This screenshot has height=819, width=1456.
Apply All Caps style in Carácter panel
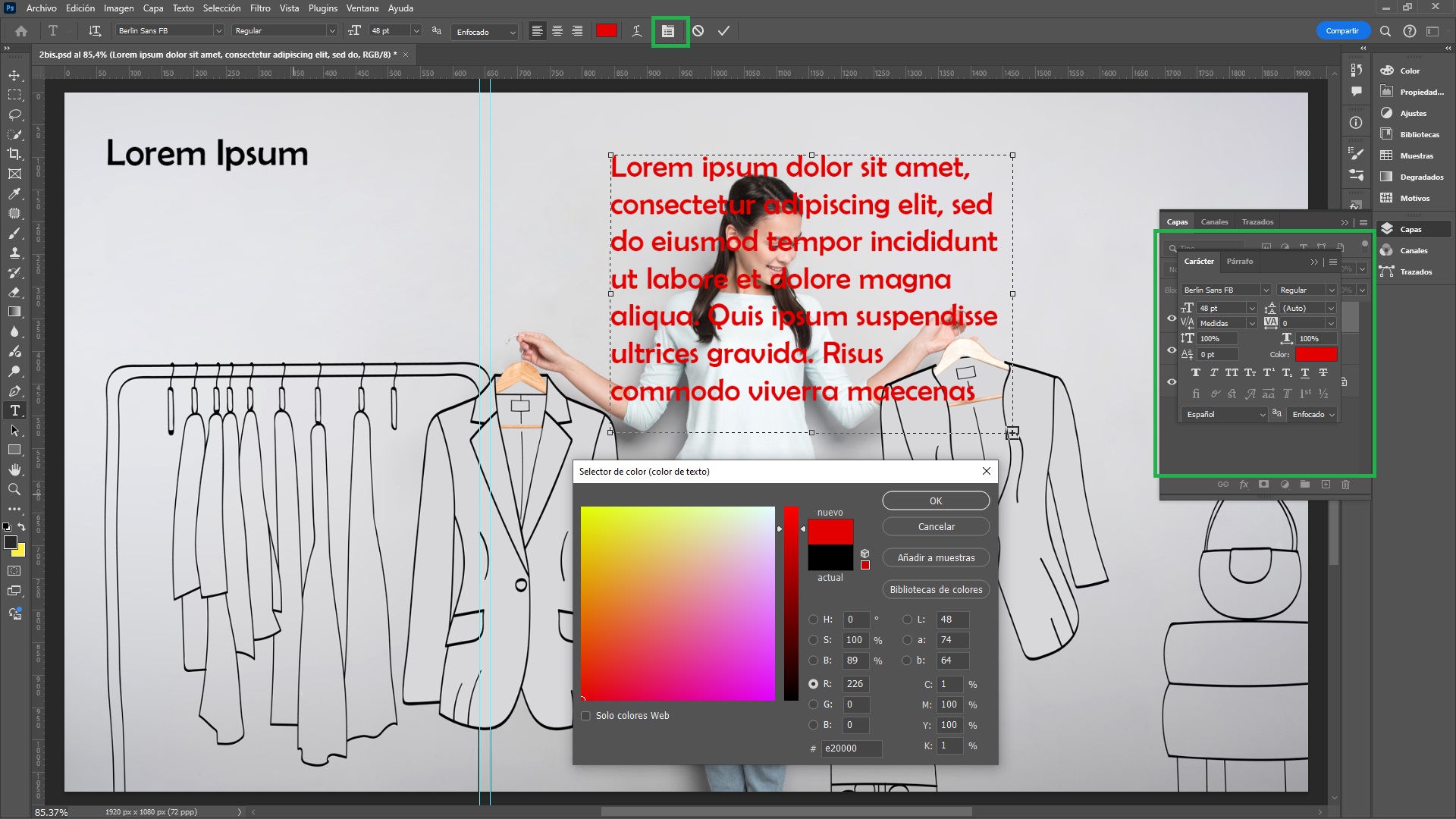click(1232, 372)
